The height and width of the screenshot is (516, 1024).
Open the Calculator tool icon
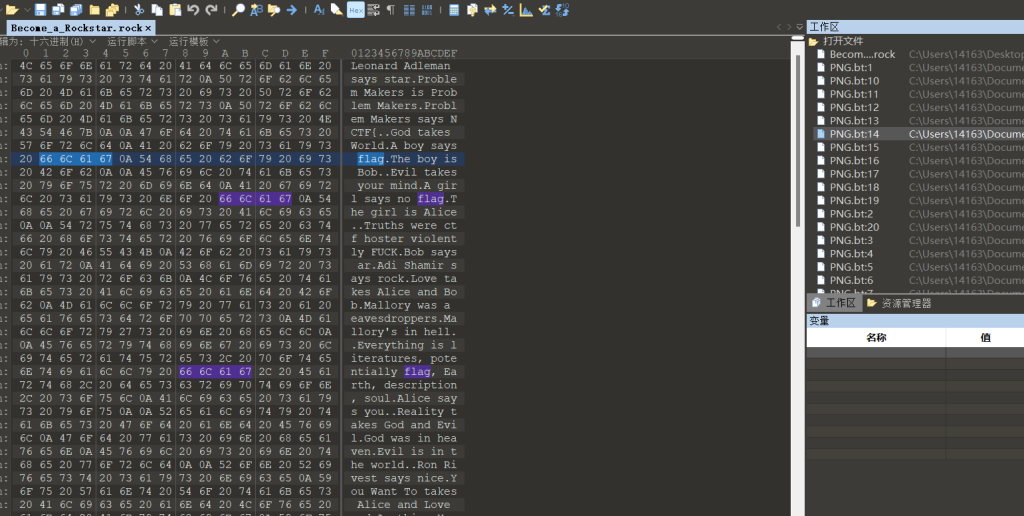[x=454, y=10]
